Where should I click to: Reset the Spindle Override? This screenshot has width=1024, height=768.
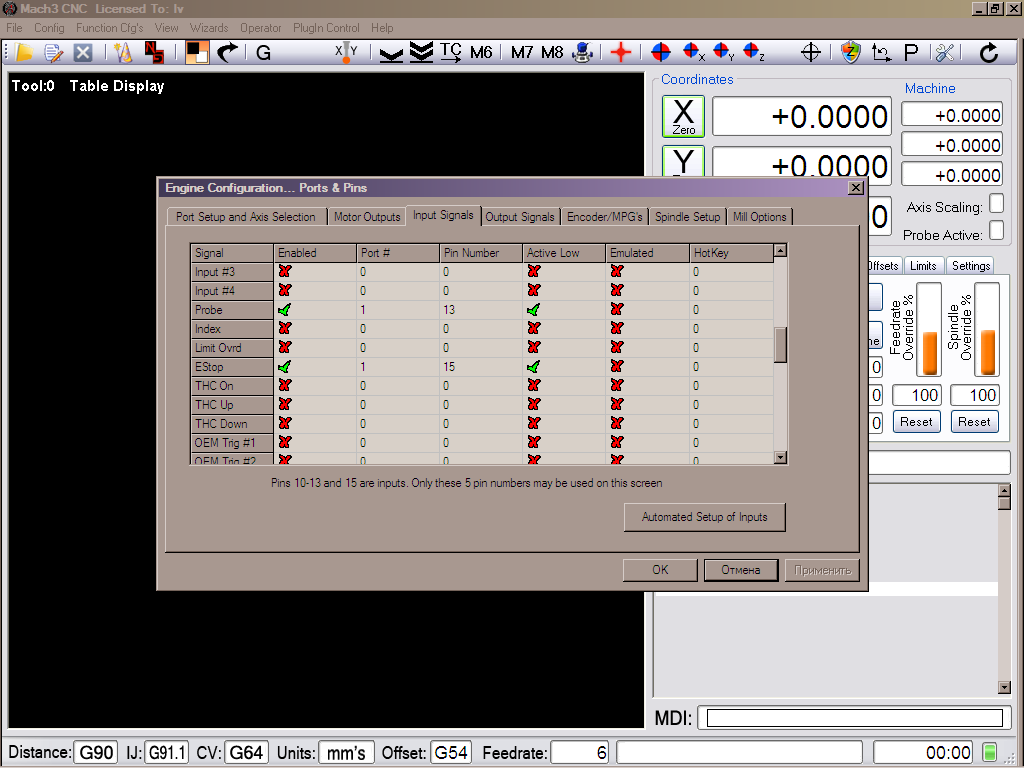tap(974, 422)
